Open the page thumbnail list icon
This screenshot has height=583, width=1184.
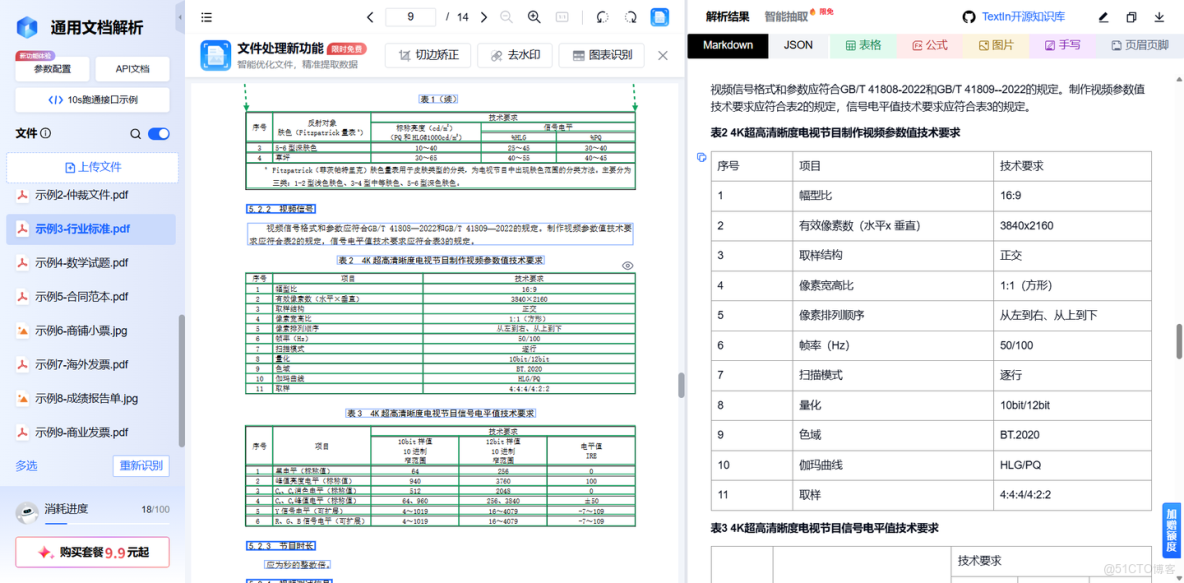(207, 17)
